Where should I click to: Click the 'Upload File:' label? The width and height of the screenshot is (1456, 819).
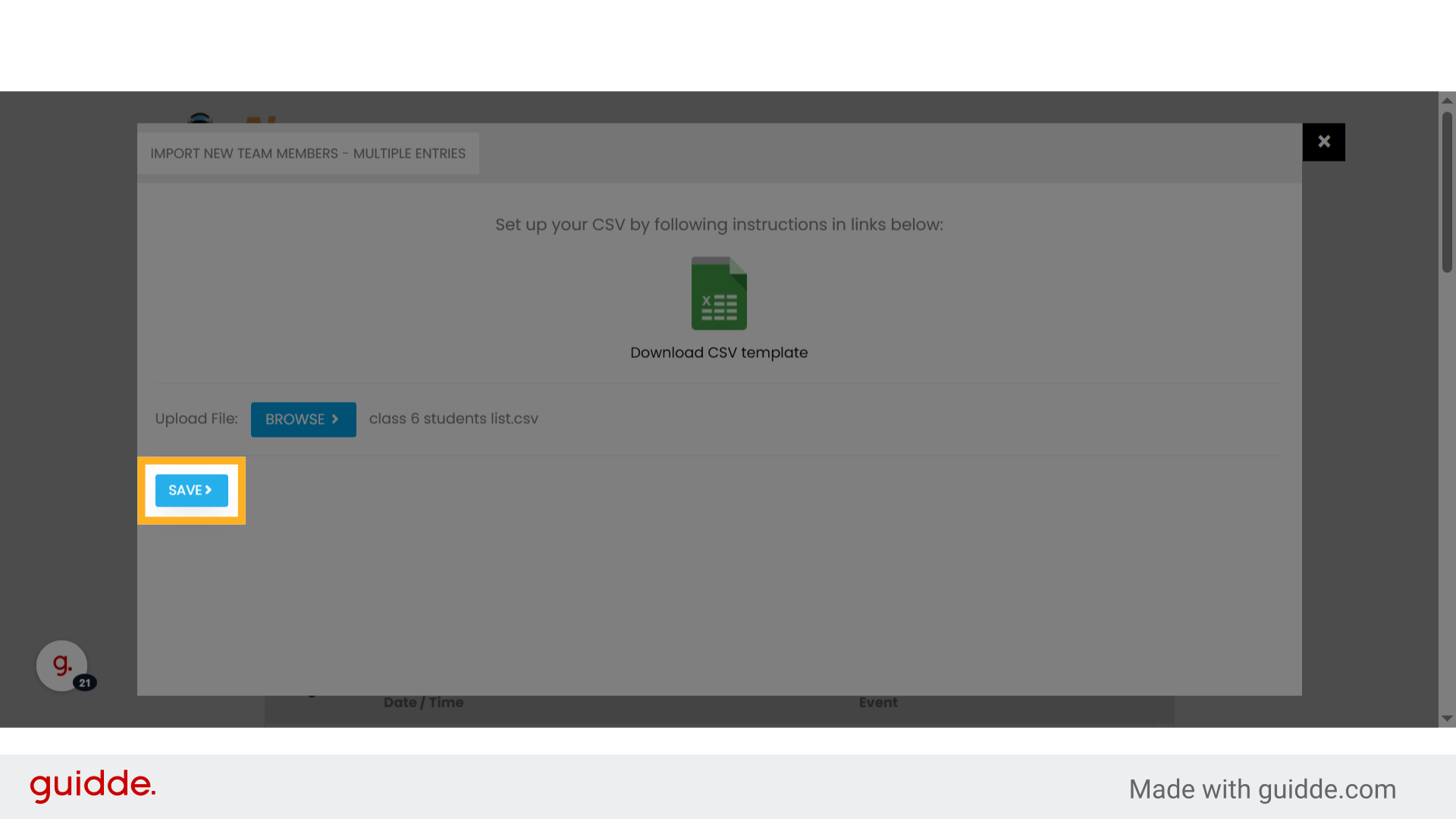[x=196, y=419]
